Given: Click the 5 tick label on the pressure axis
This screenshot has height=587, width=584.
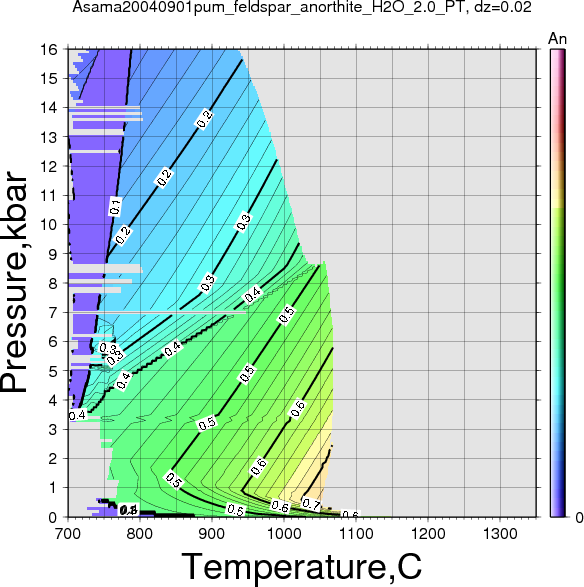Looking at the screenshot, I should click(x=53, y=371).
